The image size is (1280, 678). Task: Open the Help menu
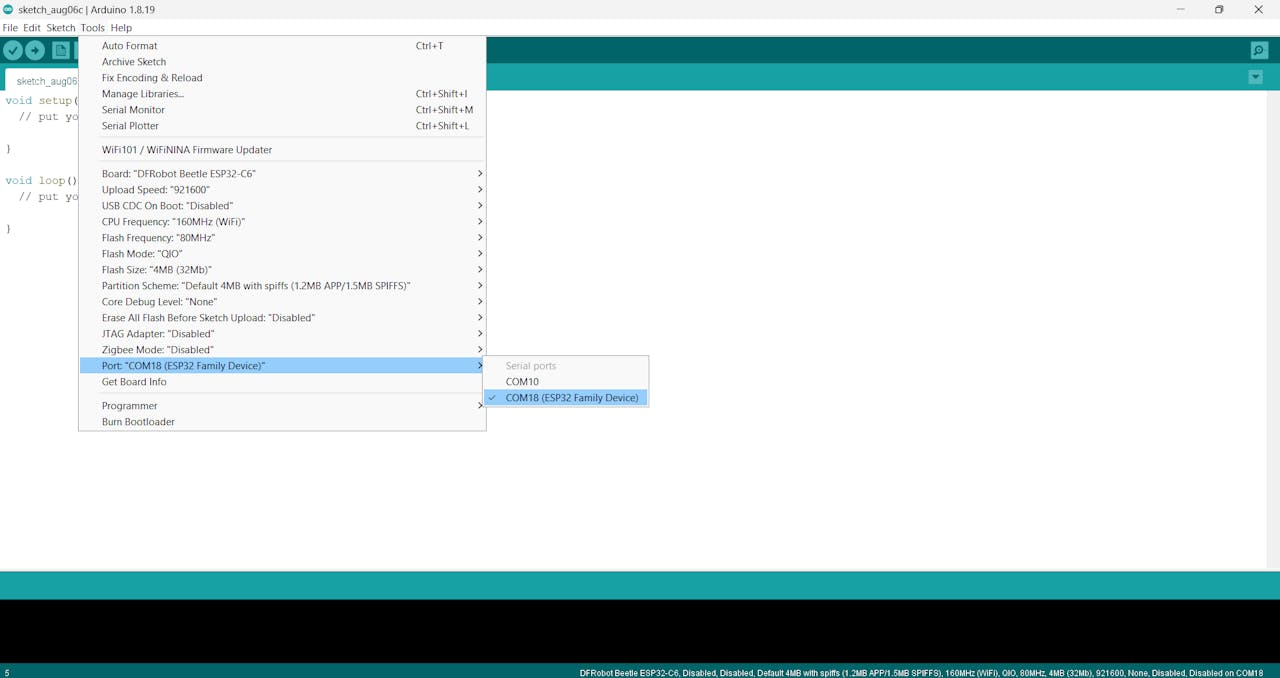121,28
